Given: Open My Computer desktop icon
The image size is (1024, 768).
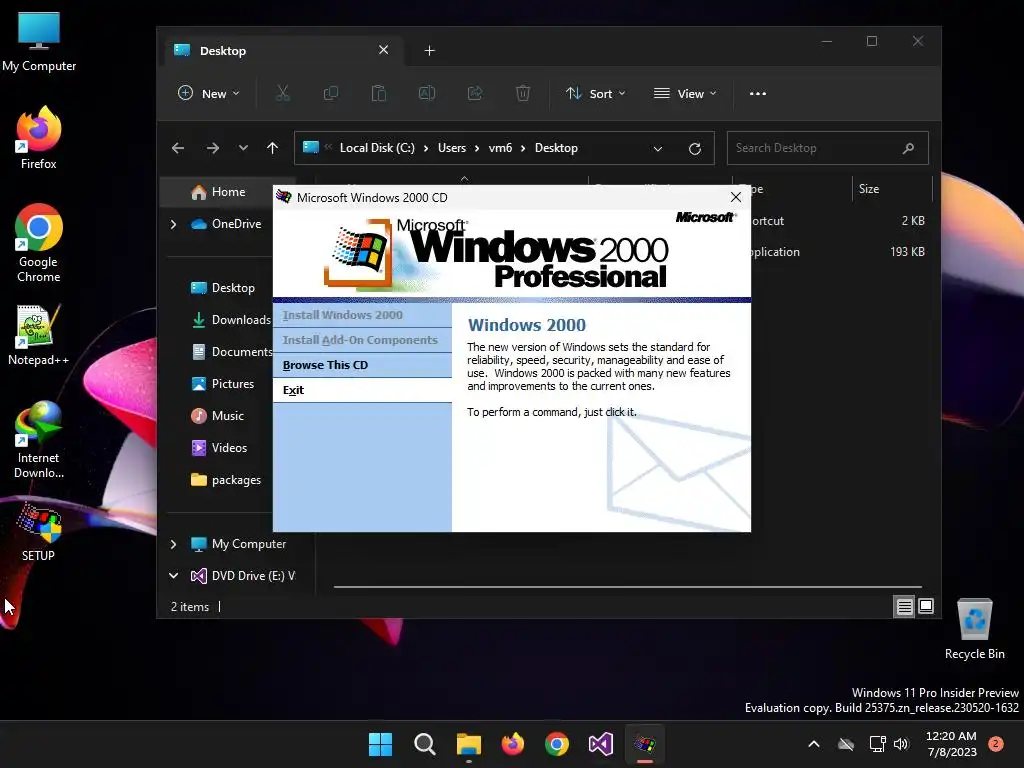Looking at the screenshot, I should [x=39, y=42].
